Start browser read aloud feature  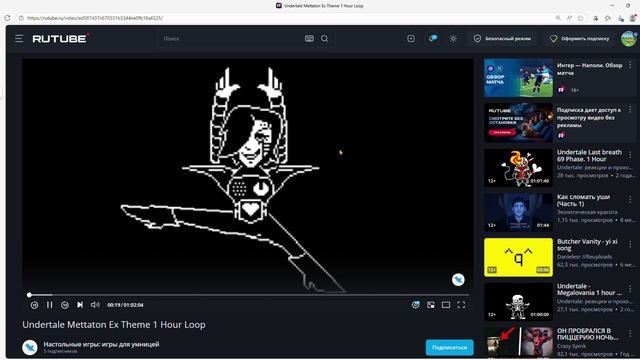[x=569, y=18]
